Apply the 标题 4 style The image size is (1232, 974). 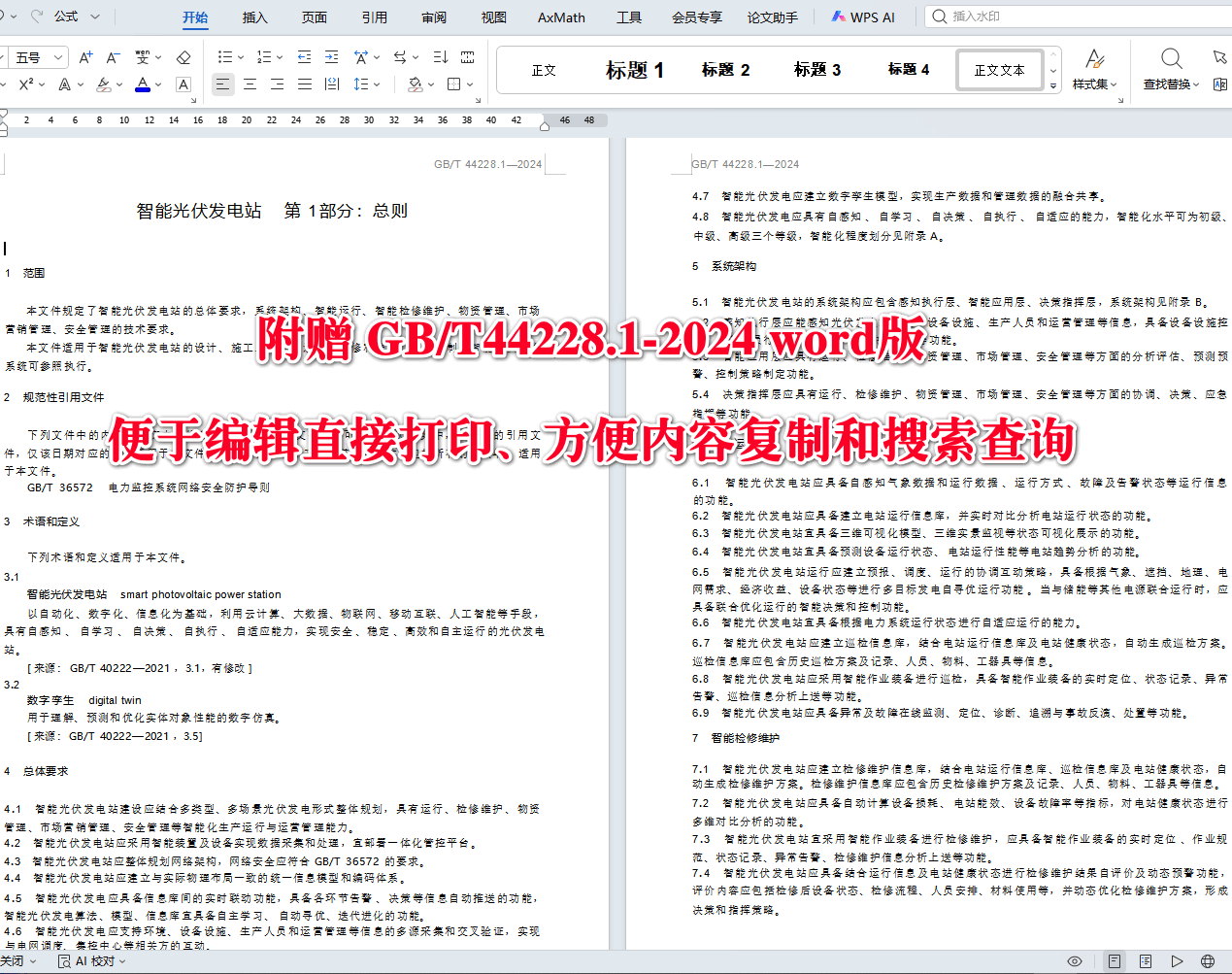pyautogui.click(x=908, y=70)
